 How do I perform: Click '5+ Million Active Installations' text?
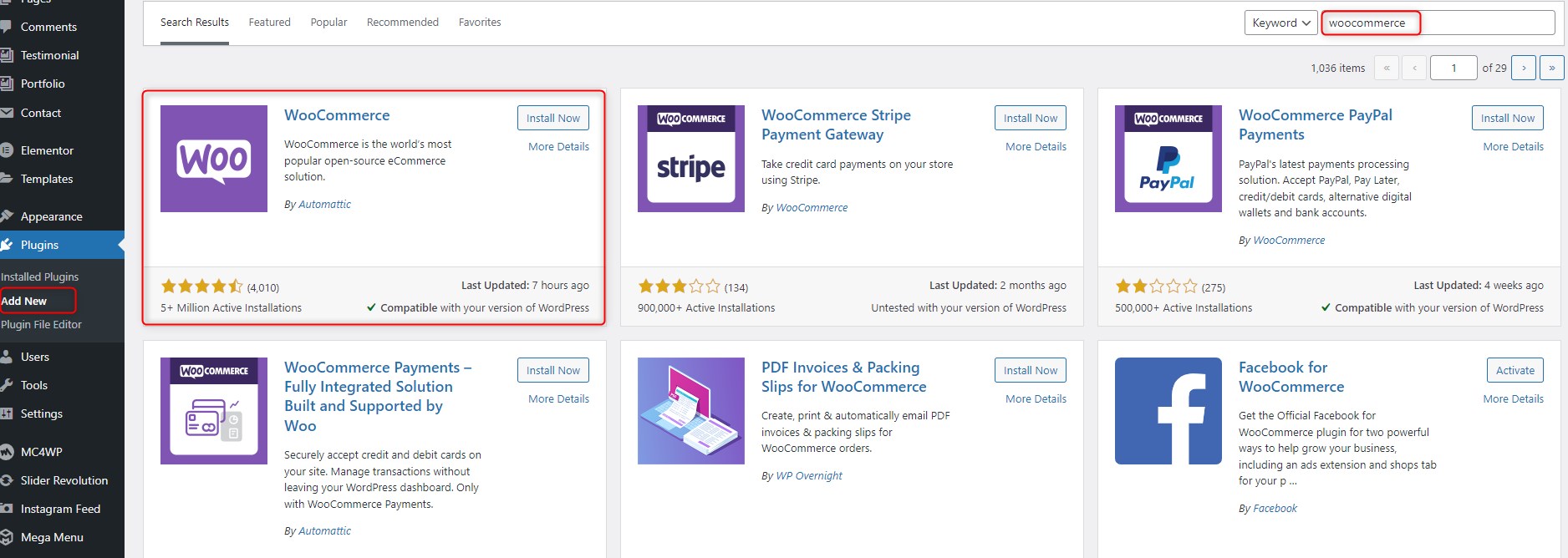click(231, 307)
